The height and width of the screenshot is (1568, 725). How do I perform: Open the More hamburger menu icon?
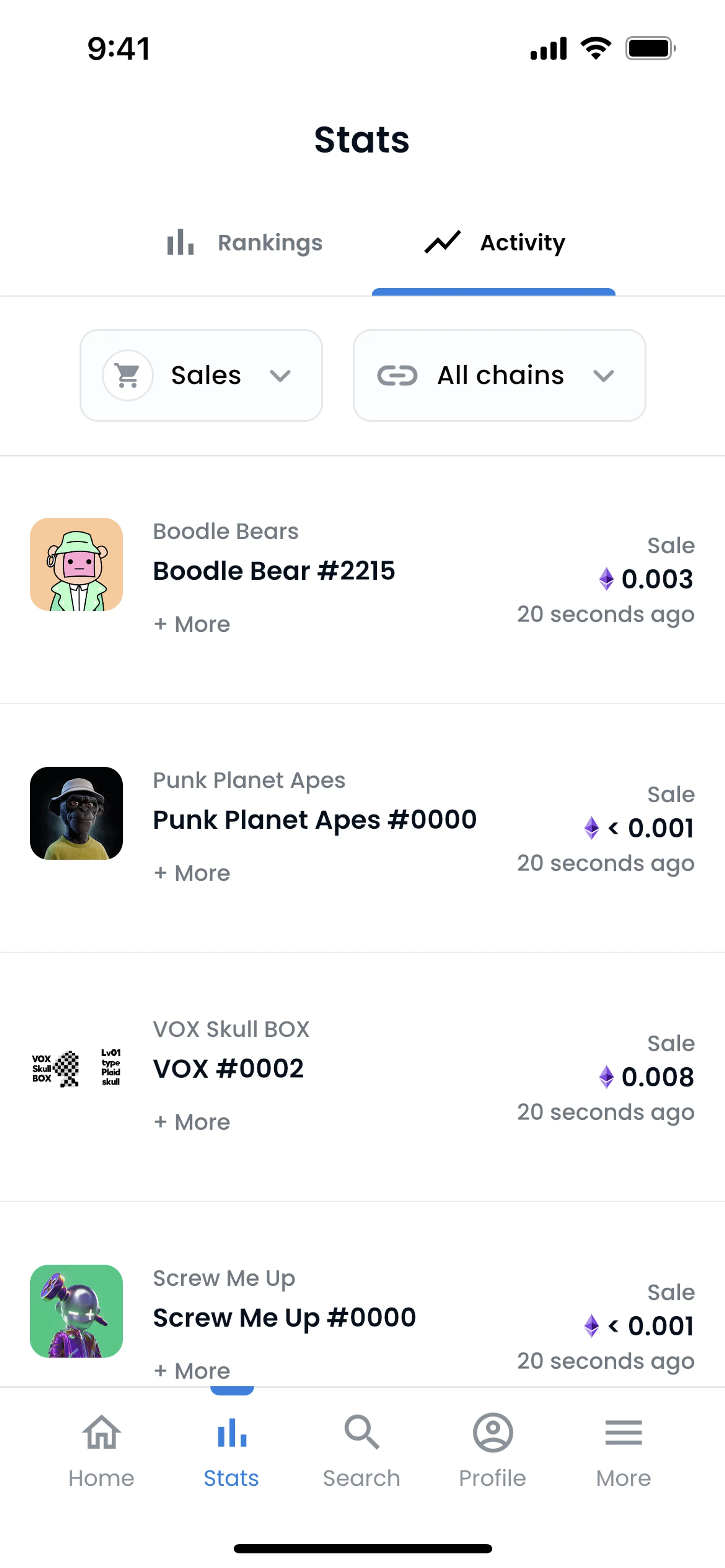(x=623, y=1432)
